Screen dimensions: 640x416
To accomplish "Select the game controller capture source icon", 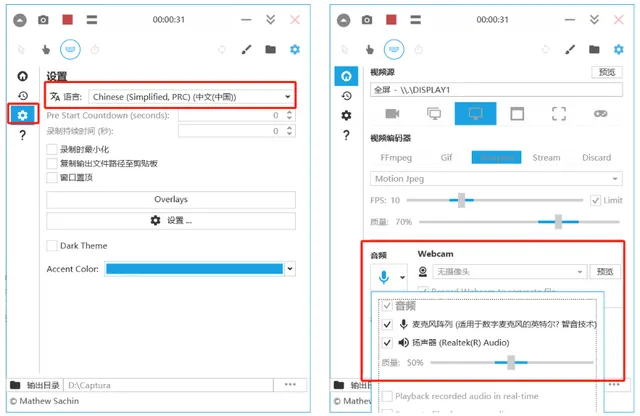I will coord(600,113).
